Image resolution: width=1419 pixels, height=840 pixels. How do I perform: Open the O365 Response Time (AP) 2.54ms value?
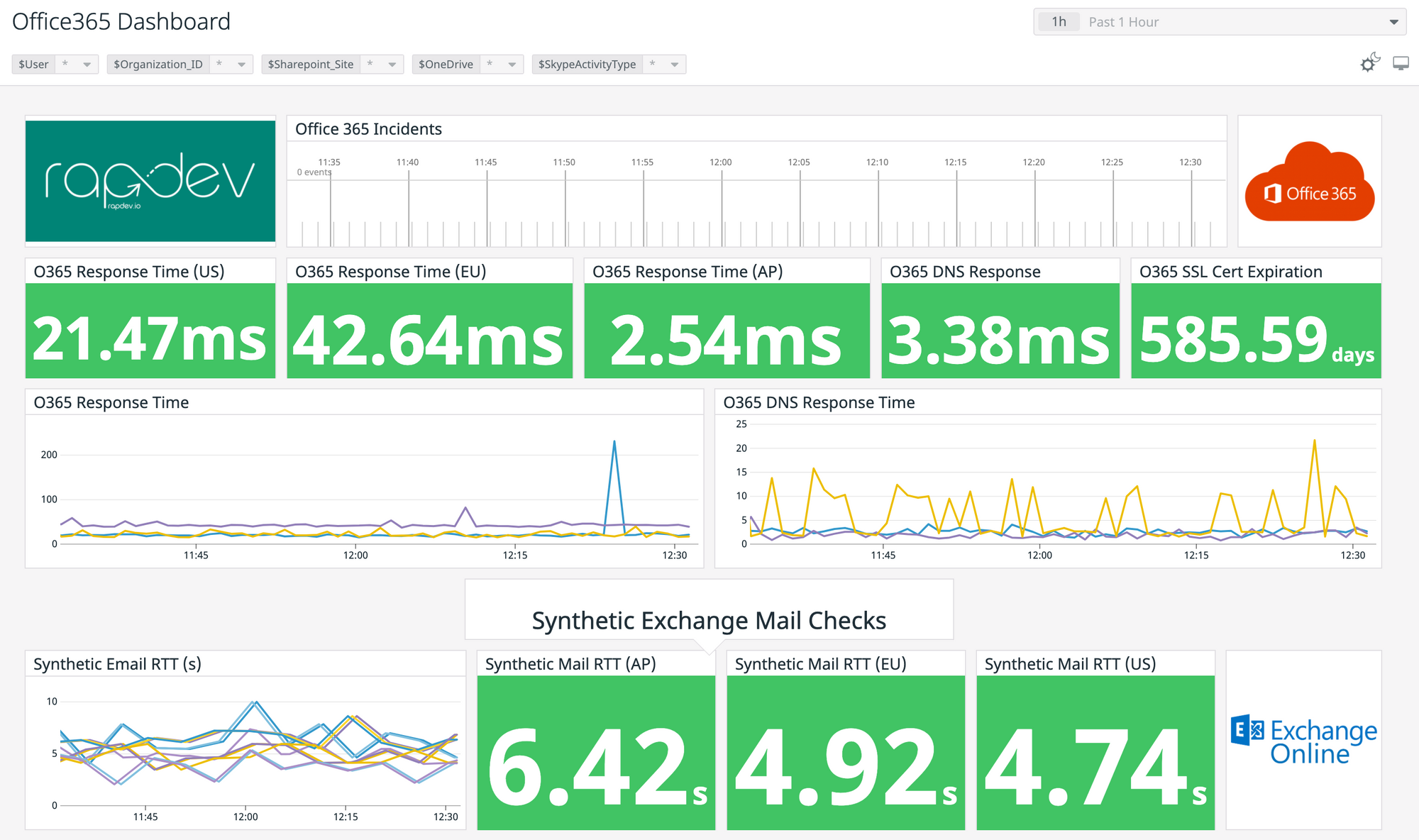726,340
